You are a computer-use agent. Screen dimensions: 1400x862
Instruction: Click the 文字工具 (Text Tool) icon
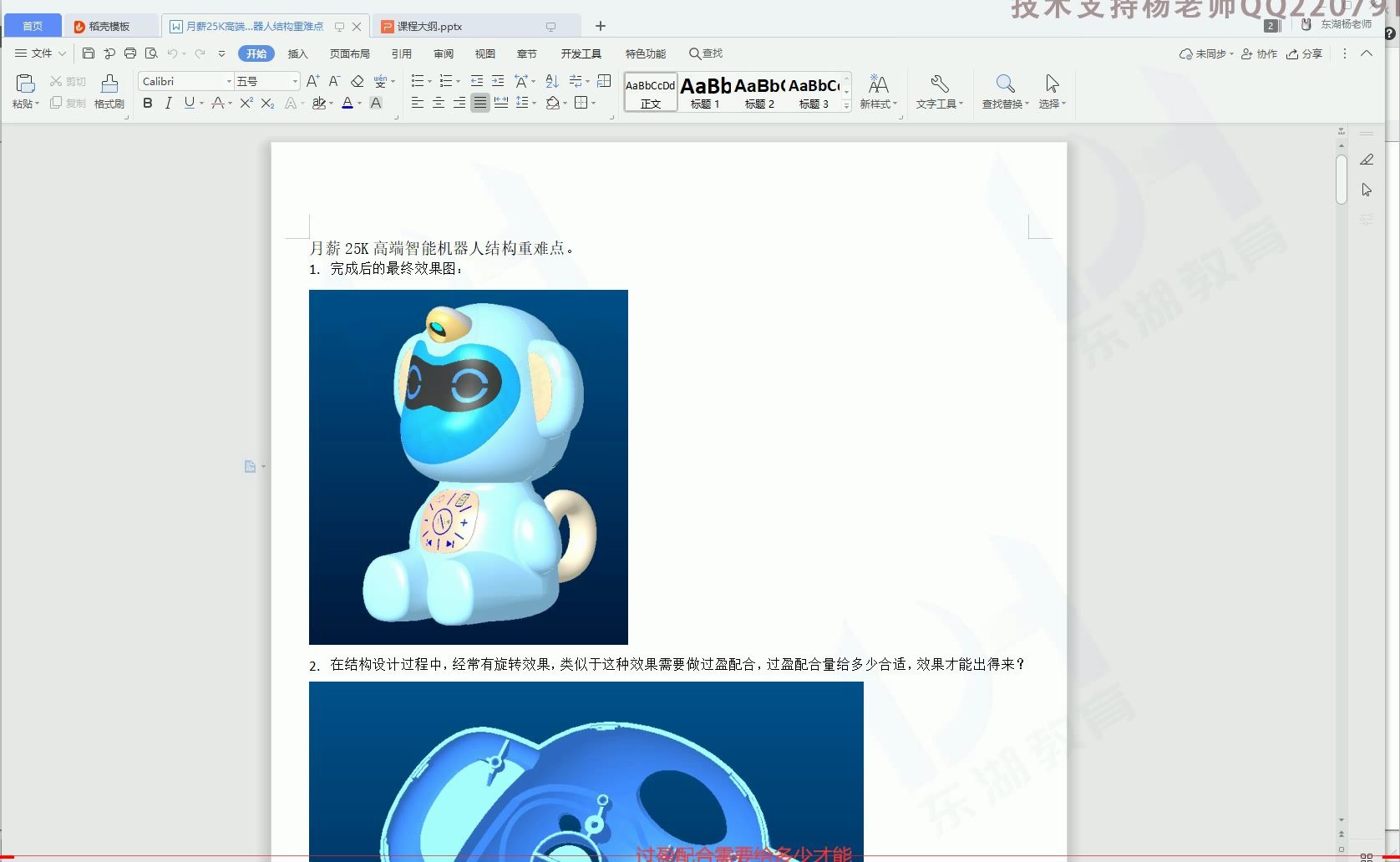click(939, 90)
